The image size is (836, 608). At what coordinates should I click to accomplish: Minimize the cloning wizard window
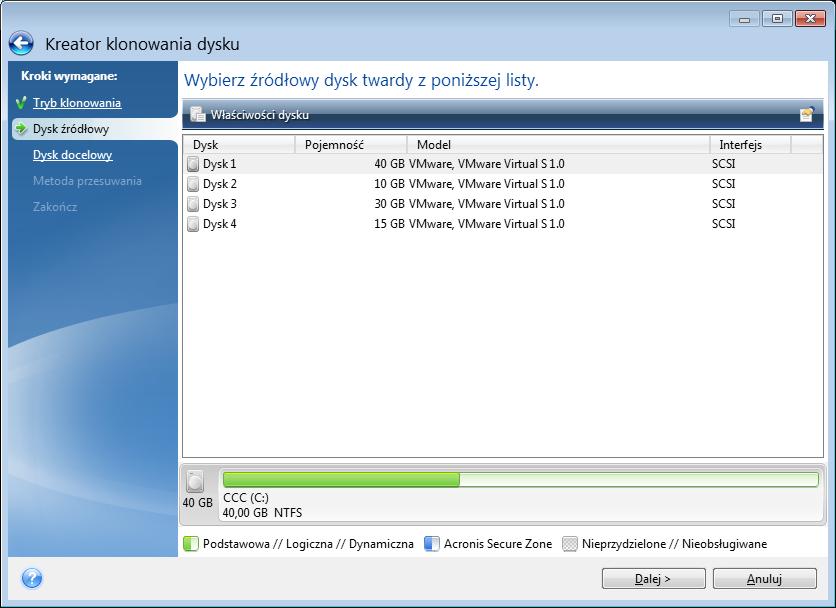coord(744,19)
